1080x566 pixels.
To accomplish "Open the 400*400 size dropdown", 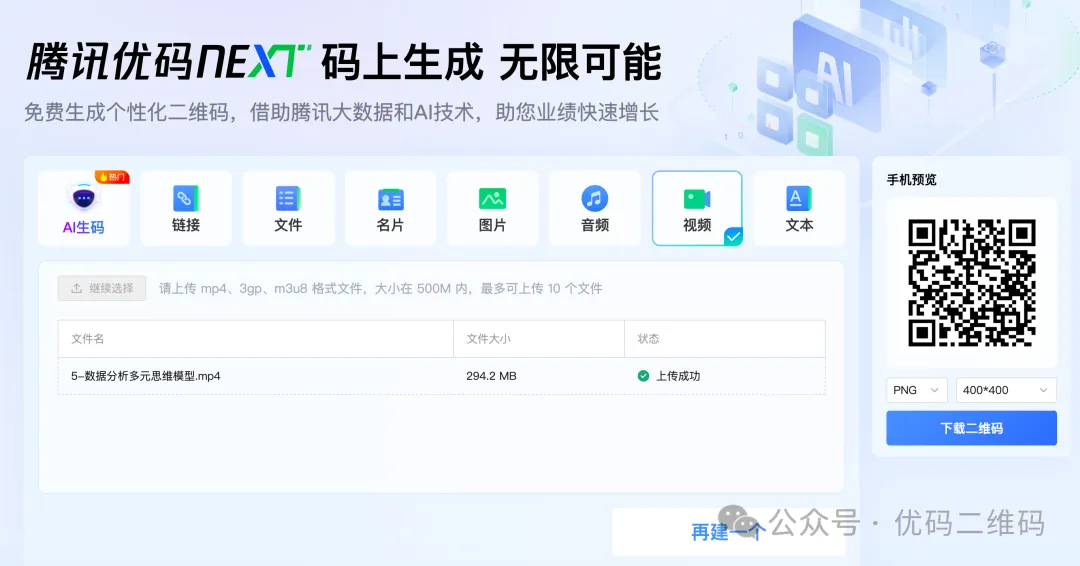I will pyautogui.click(x=1006, y=390).
